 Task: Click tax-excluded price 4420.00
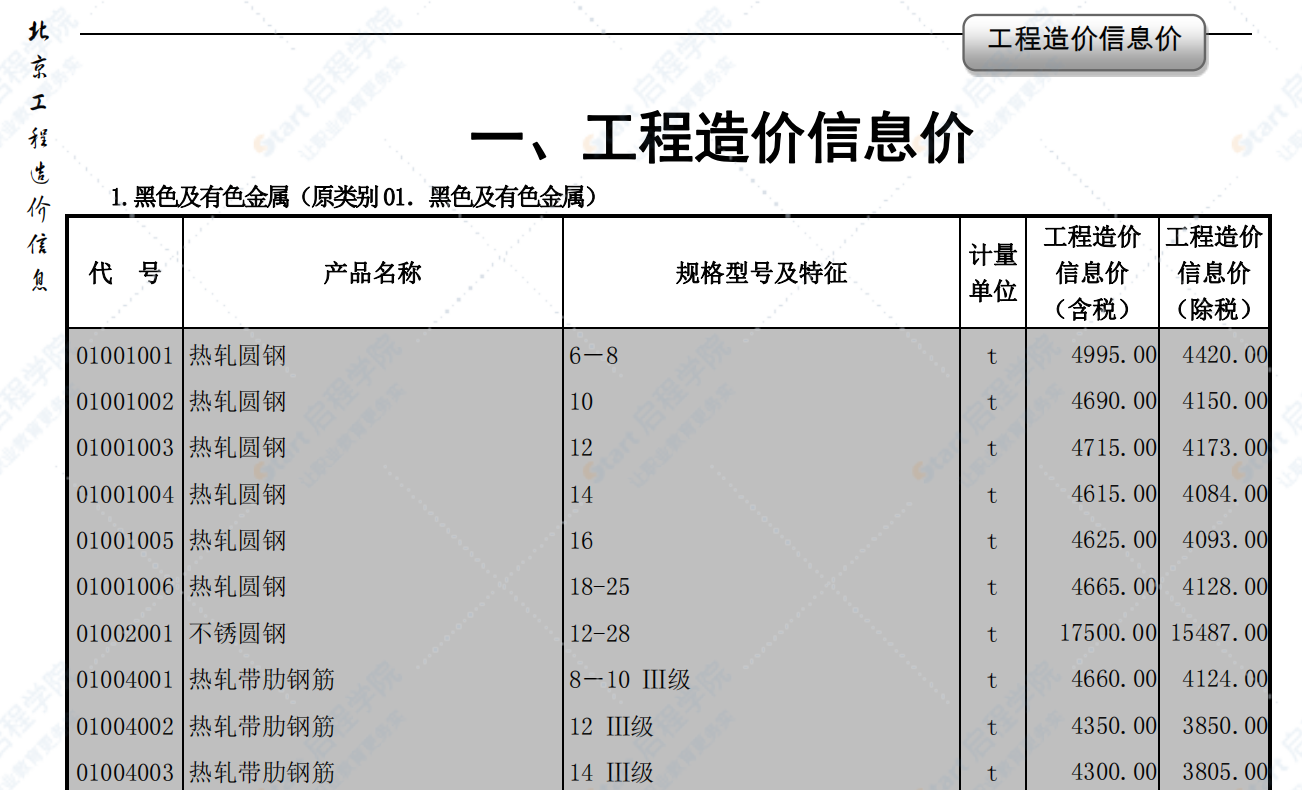[x=1225, y=355]
